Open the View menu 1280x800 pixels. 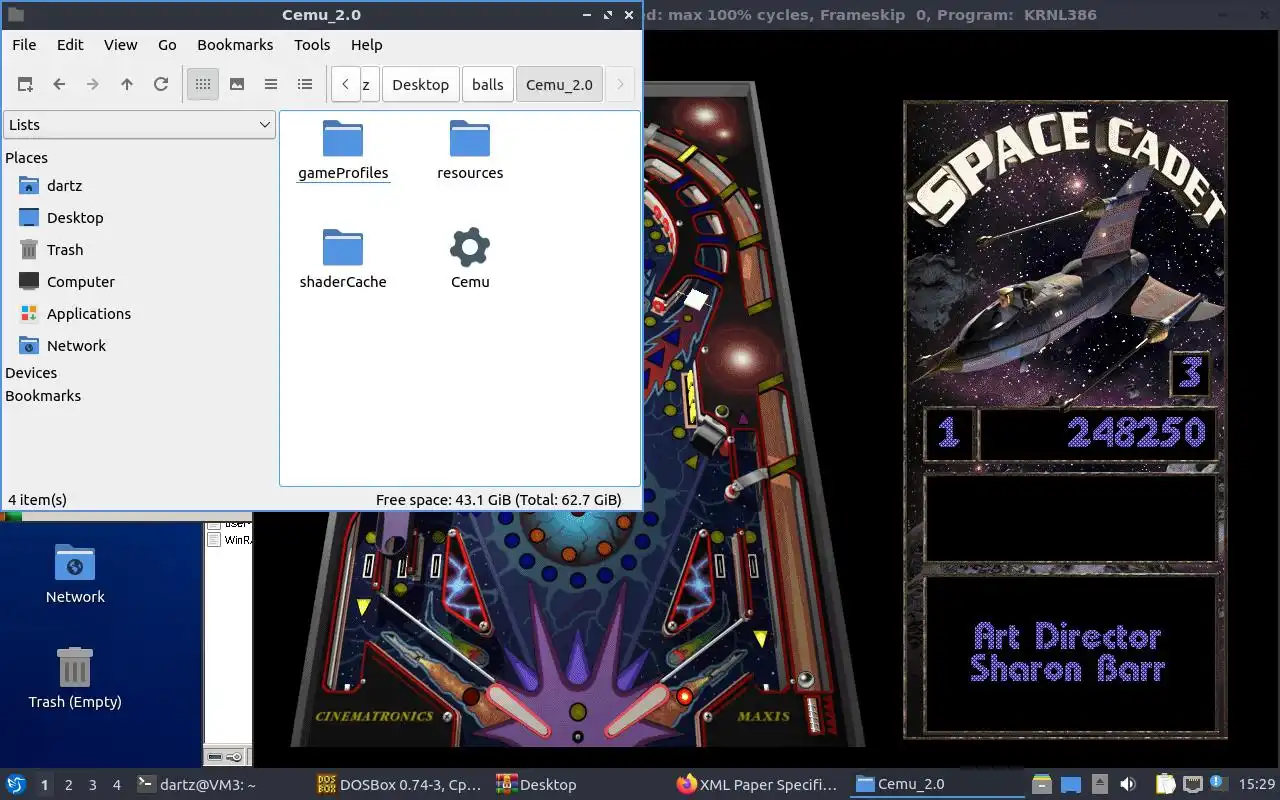(x=121, y=45)
